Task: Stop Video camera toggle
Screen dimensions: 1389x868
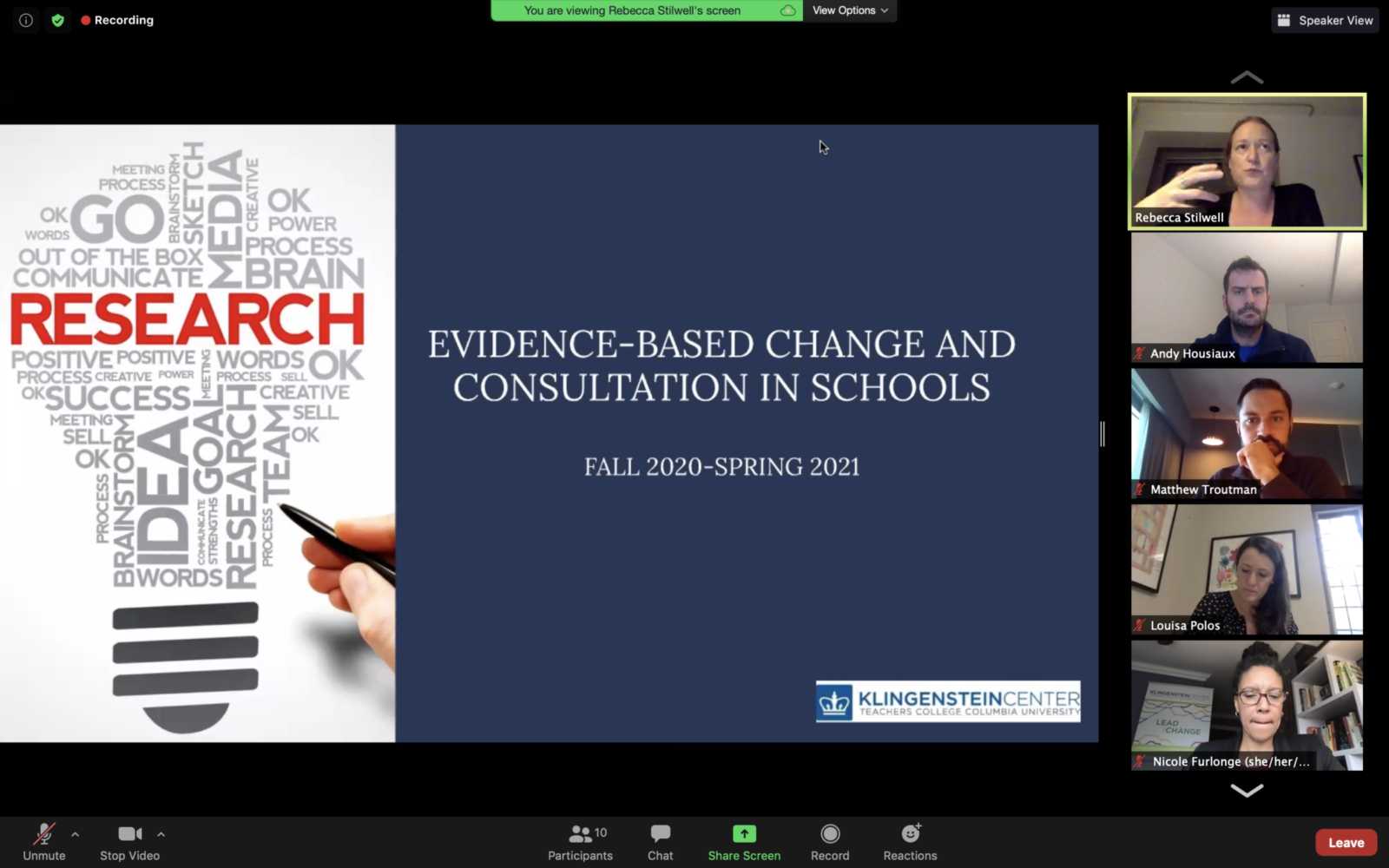Action: tap(129, 842)
